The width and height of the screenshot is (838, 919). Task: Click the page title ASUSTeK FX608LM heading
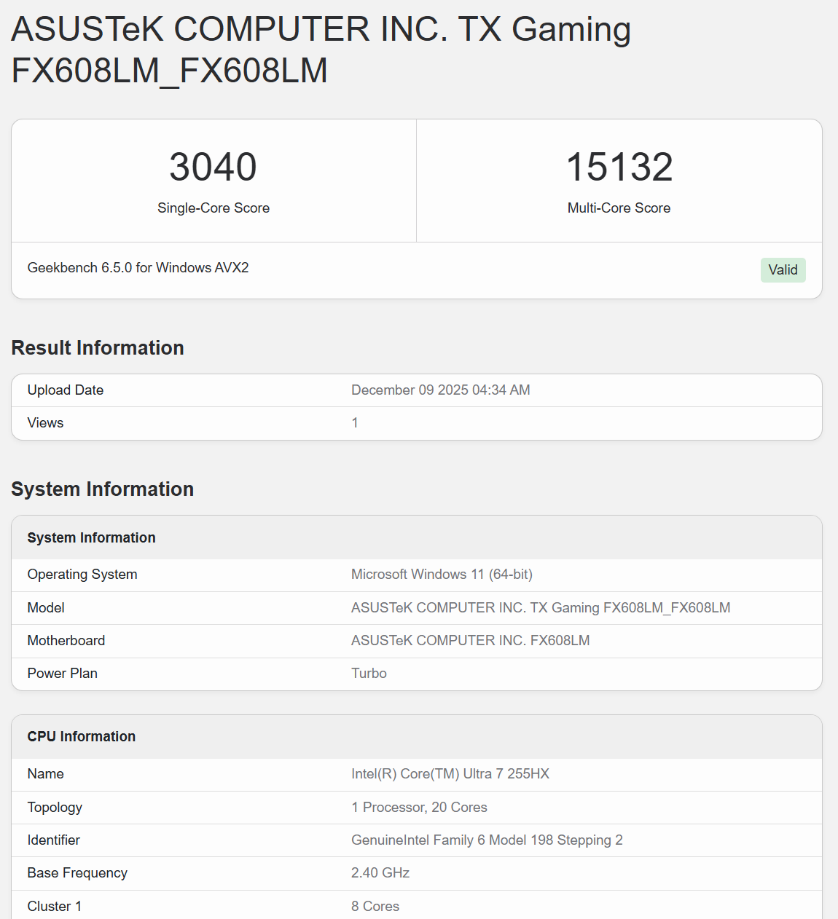point(320,50)
